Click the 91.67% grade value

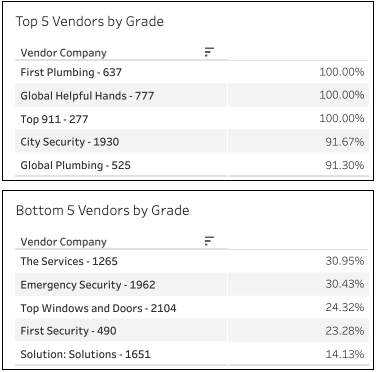pyautogui.click(x=345, y=142)
